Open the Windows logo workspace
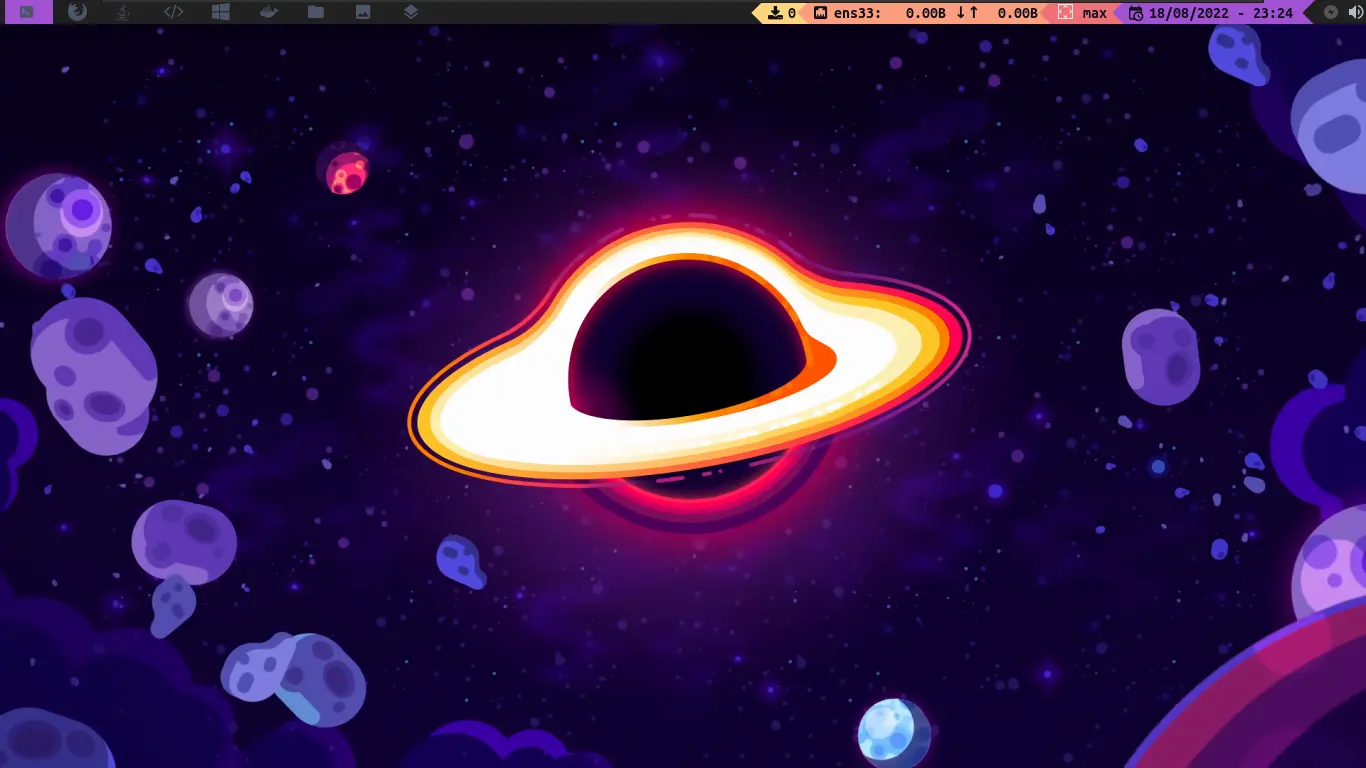The height and width of the screenshot is (768, 1366). click(x=221, y=12)
